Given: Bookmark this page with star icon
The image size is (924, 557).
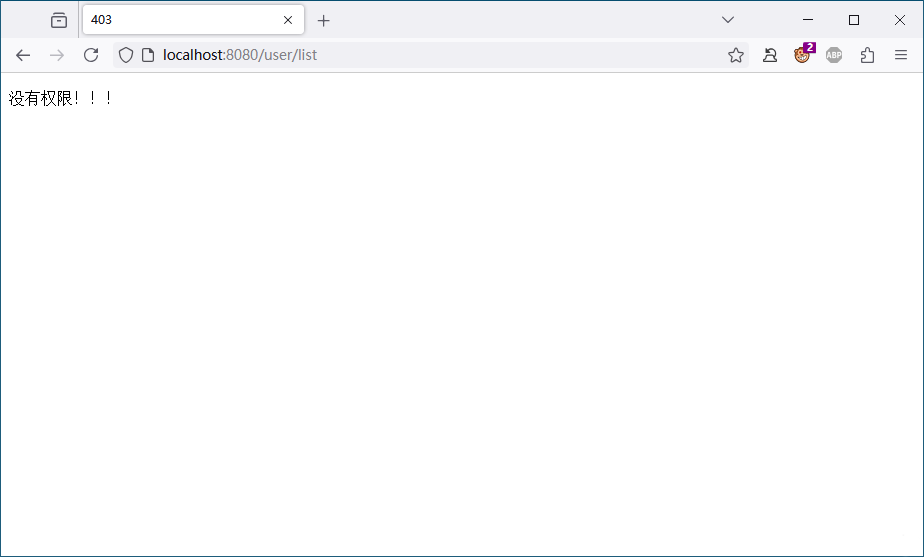Looking at the screenshot, I should pyautogui.click(x=735, y=55).
